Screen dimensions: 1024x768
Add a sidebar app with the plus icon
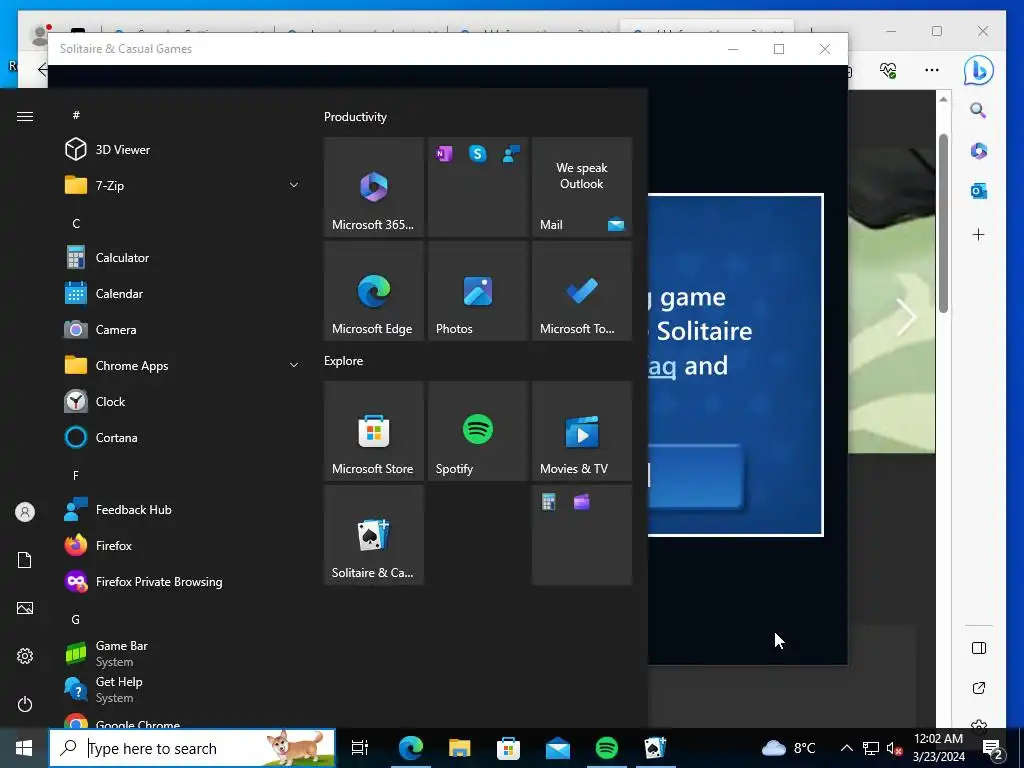coord(978,234)
